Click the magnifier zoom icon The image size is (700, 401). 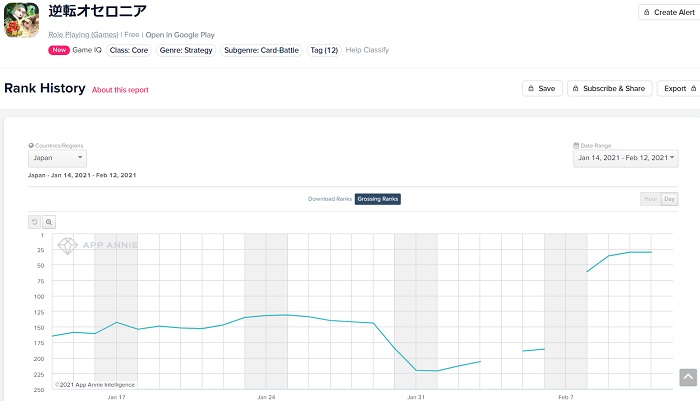49,222
